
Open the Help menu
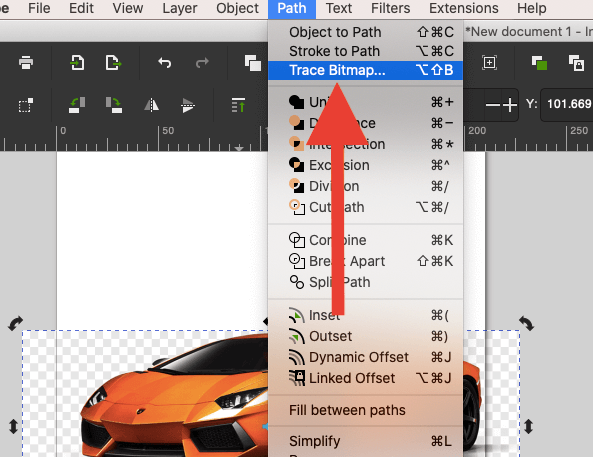pyautogui.click(x=532, y=8)
